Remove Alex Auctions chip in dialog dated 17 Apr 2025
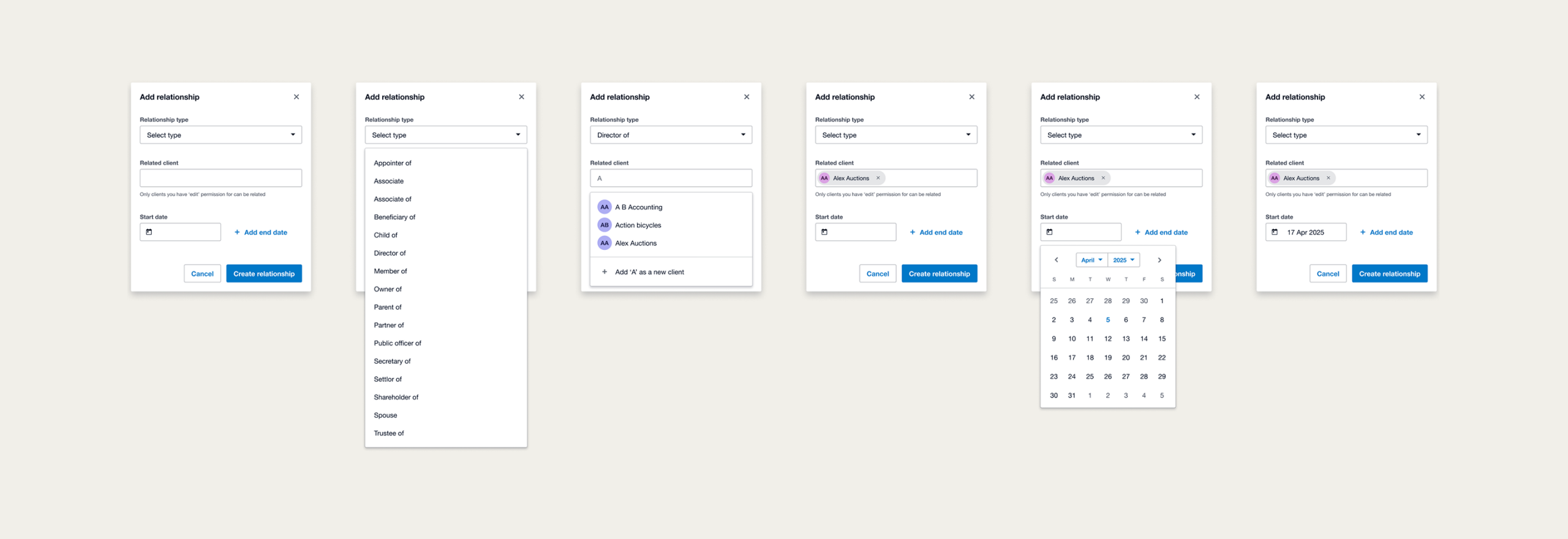Screen dimensions: 1568x539 coord(1329,178)
